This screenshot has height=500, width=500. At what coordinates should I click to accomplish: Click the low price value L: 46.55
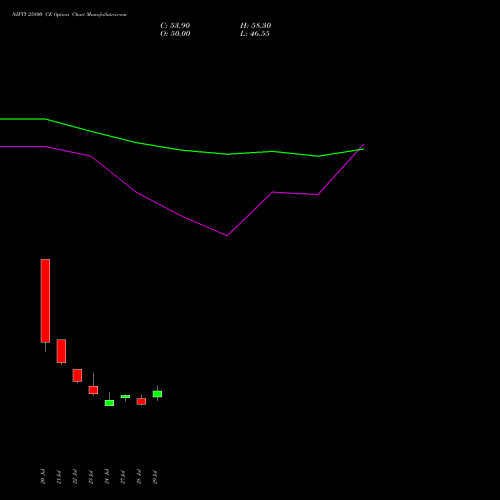point(255,34)
